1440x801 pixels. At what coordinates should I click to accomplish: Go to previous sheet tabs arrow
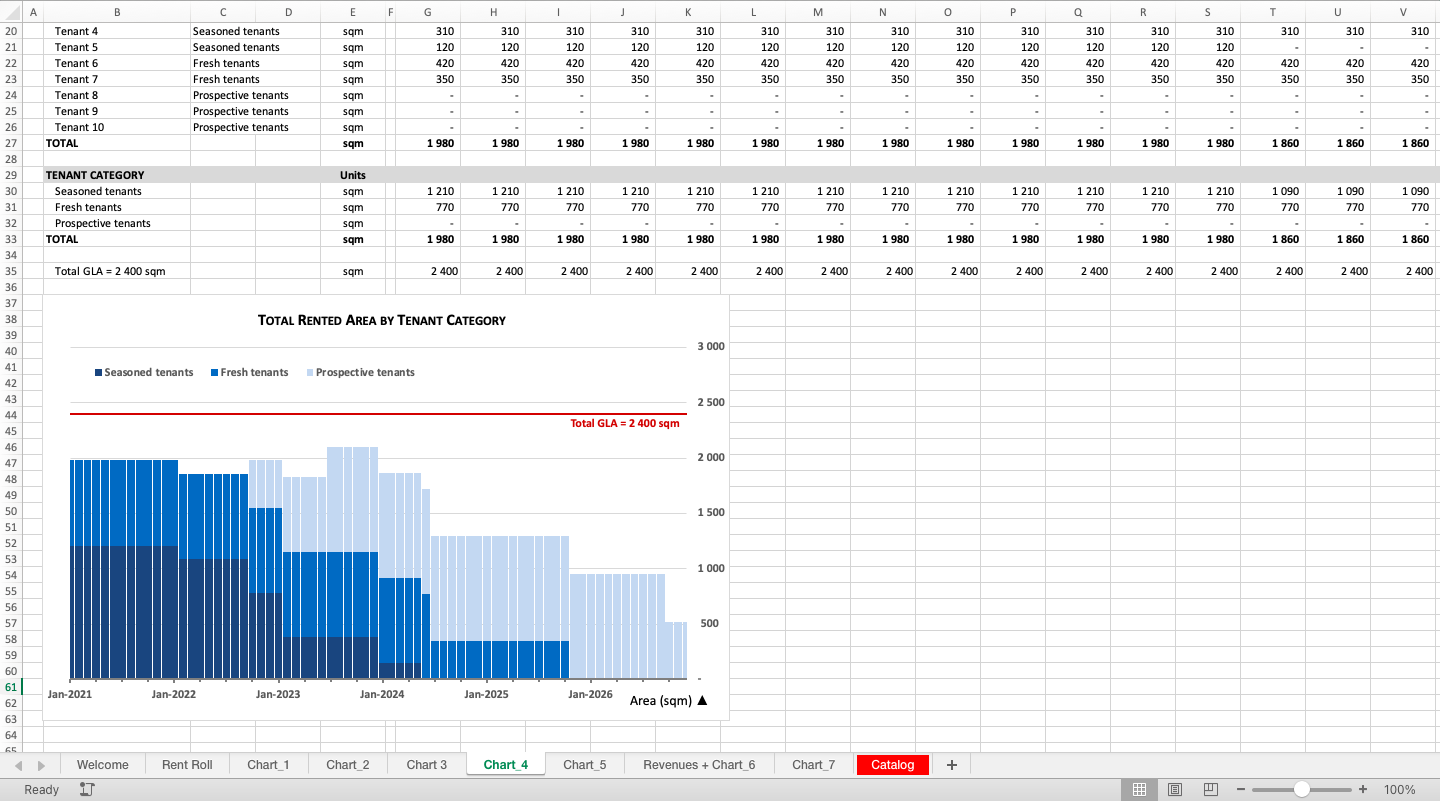click(x=18, y=765)
